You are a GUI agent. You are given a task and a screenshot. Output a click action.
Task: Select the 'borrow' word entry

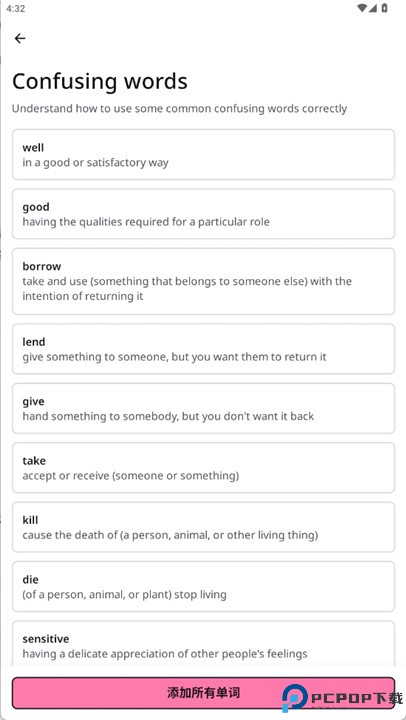tap(203, 281)
